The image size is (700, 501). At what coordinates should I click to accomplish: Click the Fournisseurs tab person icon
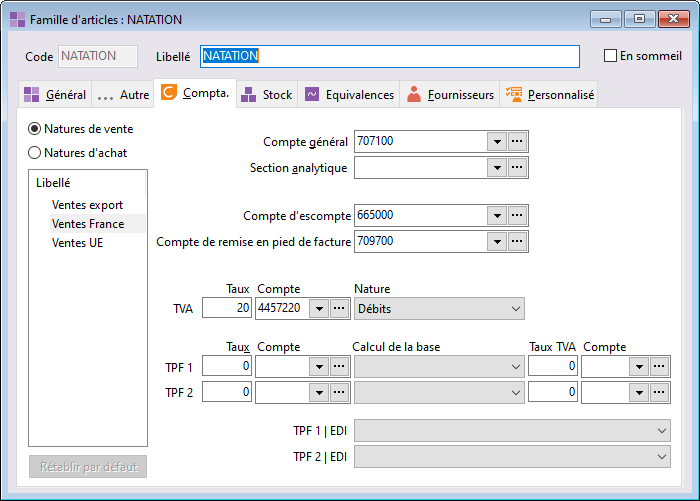click(x=414, y=94)
